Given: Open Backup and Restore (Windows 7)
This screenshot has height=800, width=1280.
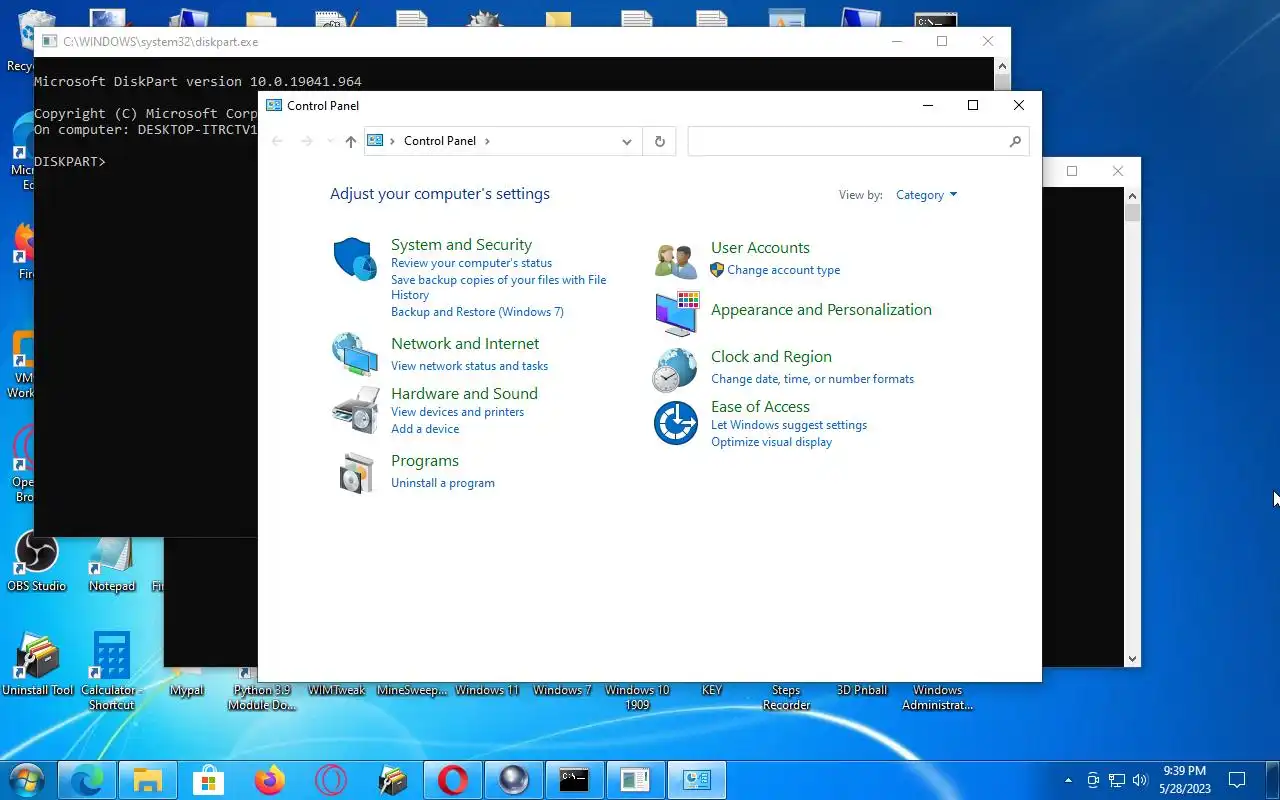Looking at the screenshot, I should coord(477,312).
